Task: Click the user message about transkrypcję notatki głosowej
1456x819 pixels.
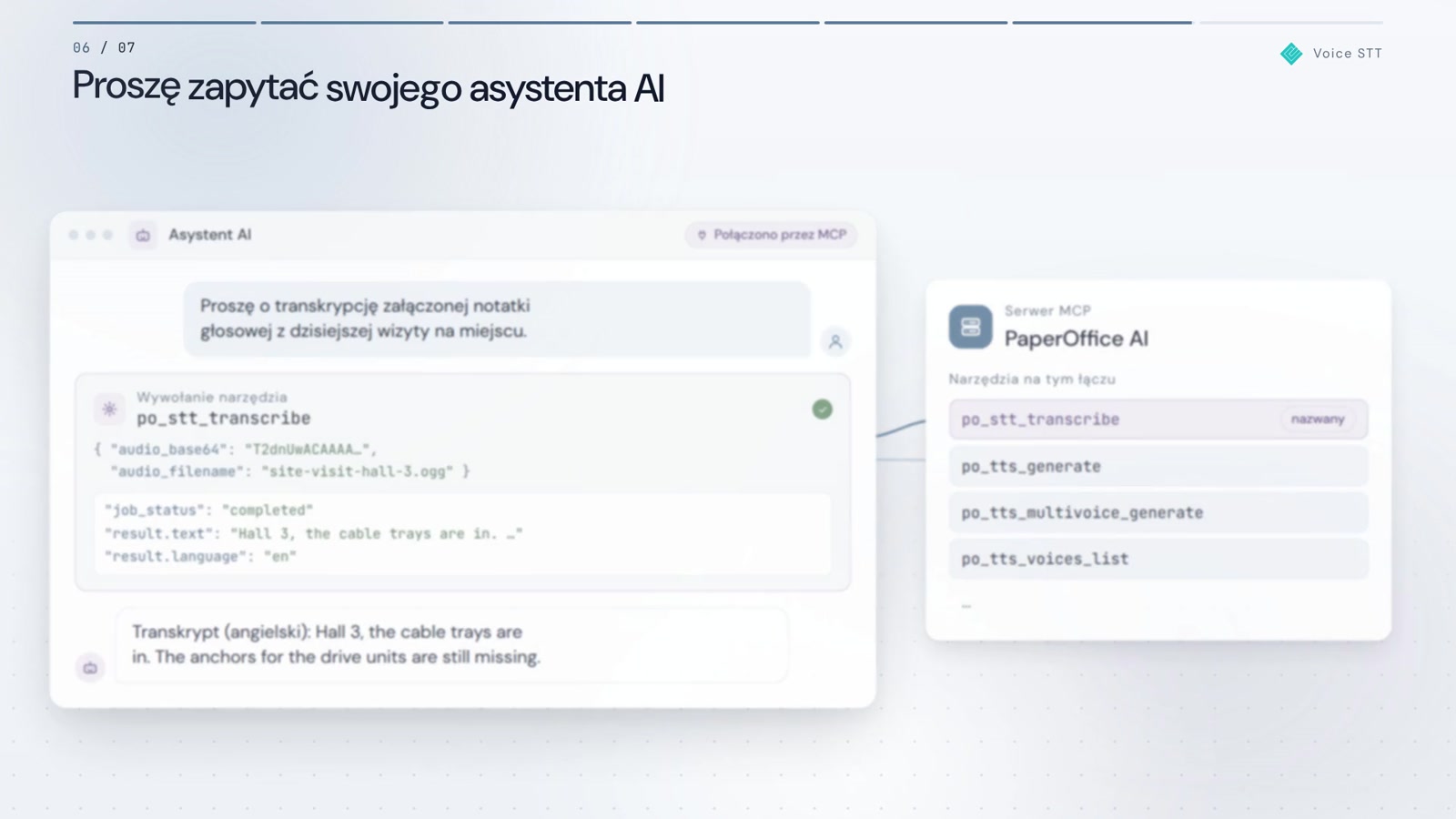Action: [x=497, y=318]
